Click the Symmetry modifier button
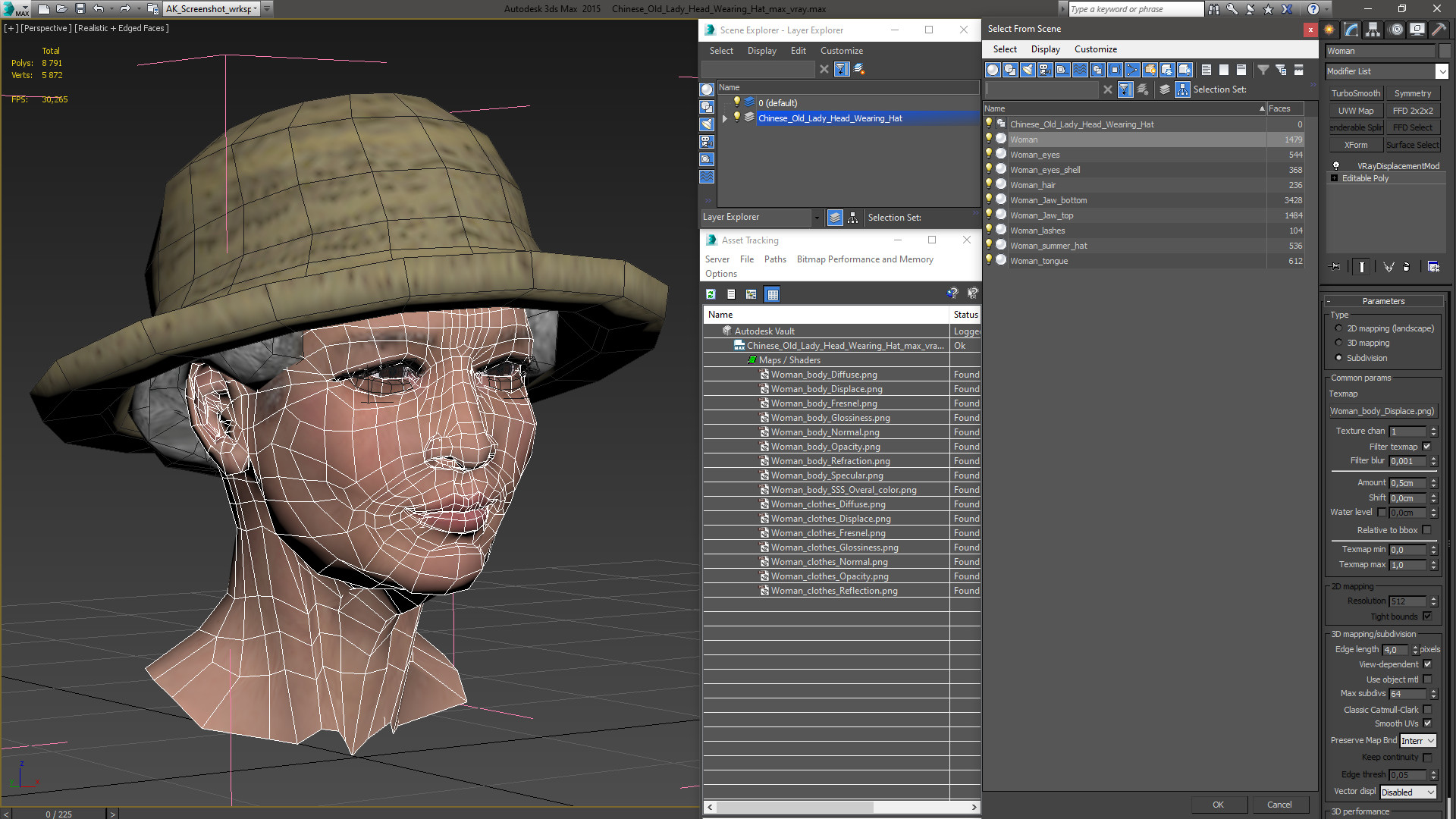Viewport: 1456px width, 819px height. pos(1413,93)
